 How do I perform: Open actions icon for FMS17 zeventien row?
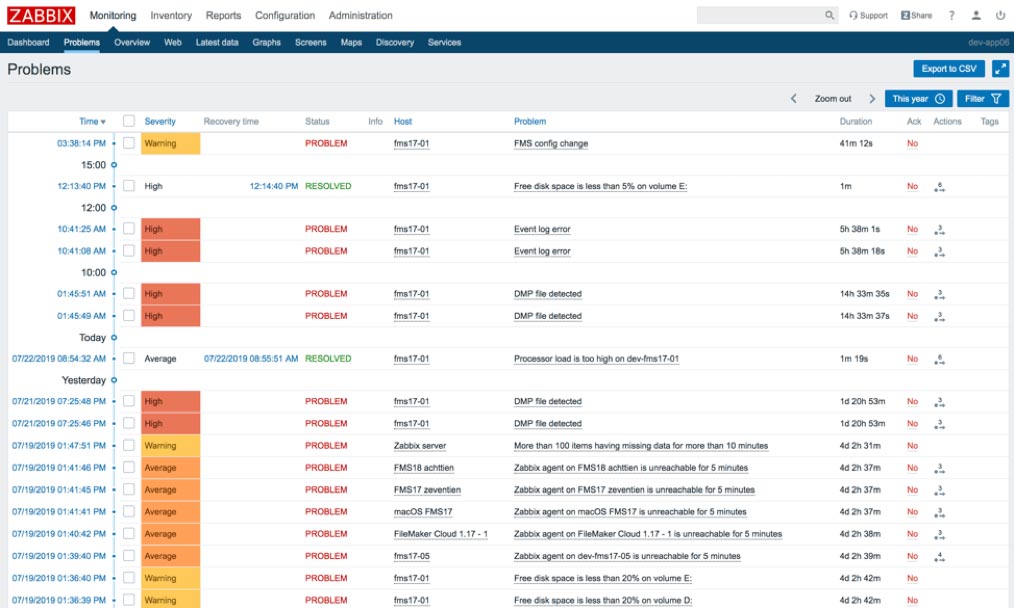[940, 490]
